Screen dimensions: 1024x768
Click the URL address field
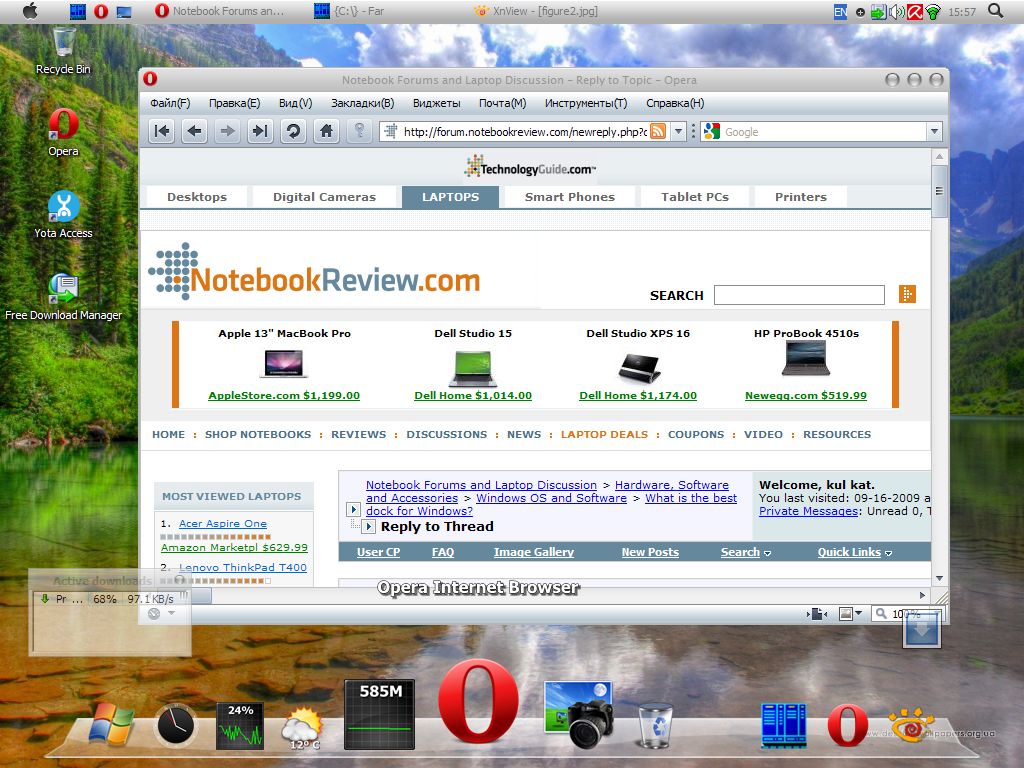[524, 131]
